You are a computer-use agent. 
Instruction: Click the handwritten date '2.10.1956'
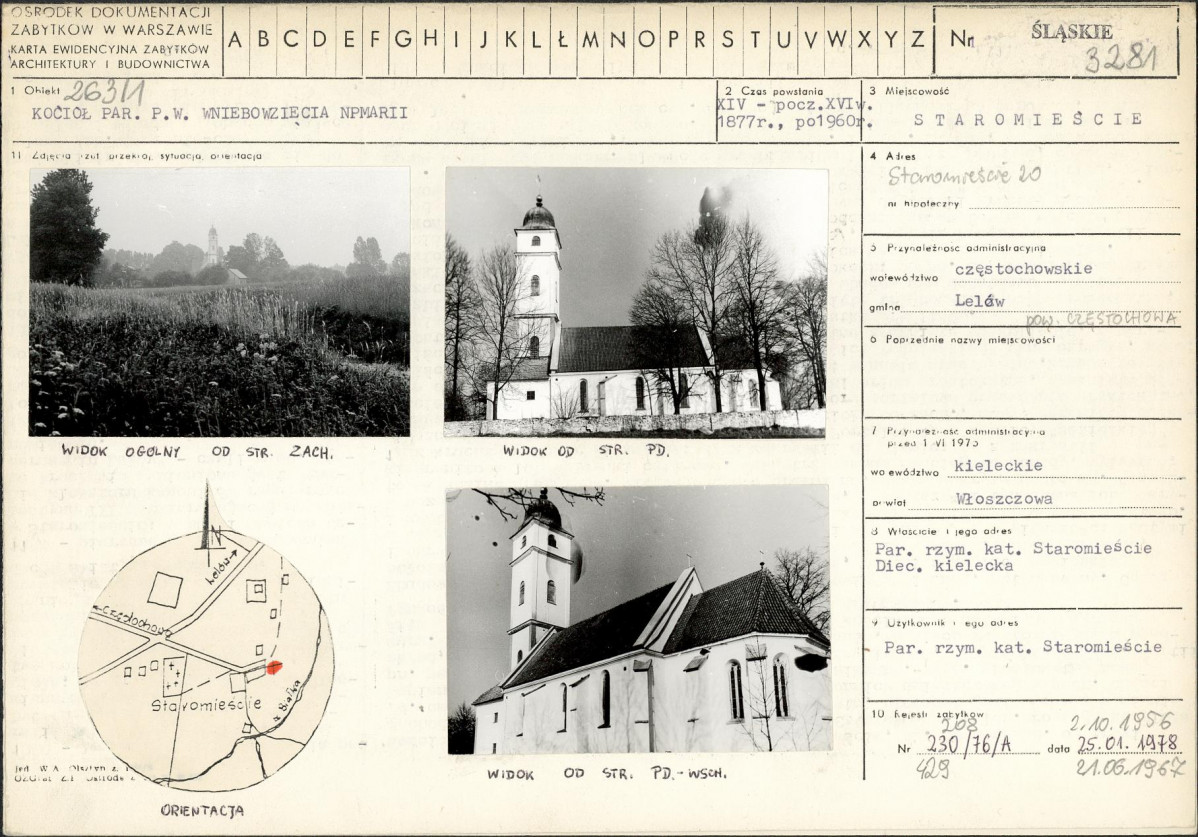pos(1121,722)
